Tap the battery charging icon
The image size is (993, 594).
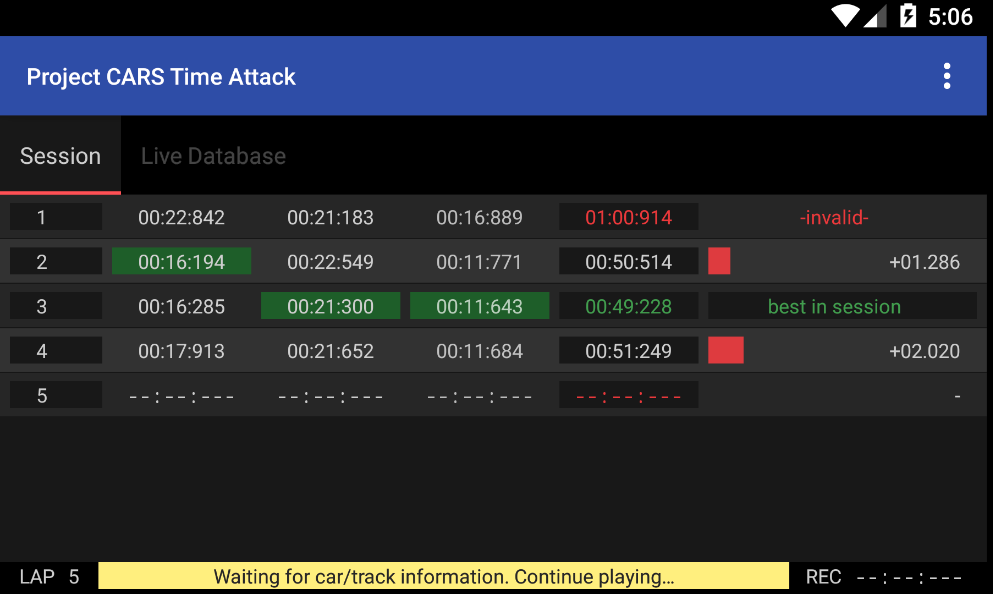click(908, 16)
